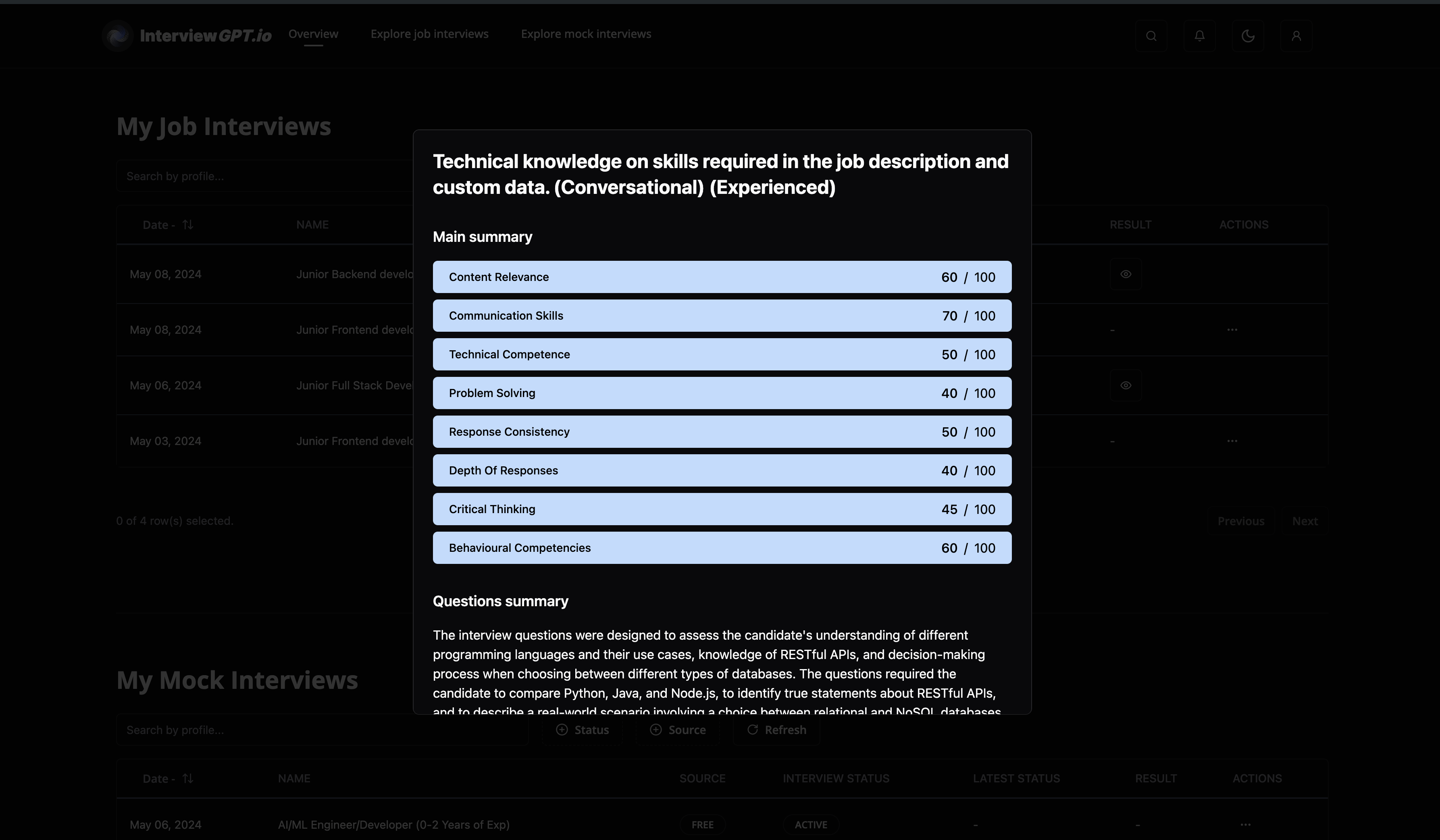
Task: Go to Explore mock interviews tab
Action: [586, 34]
